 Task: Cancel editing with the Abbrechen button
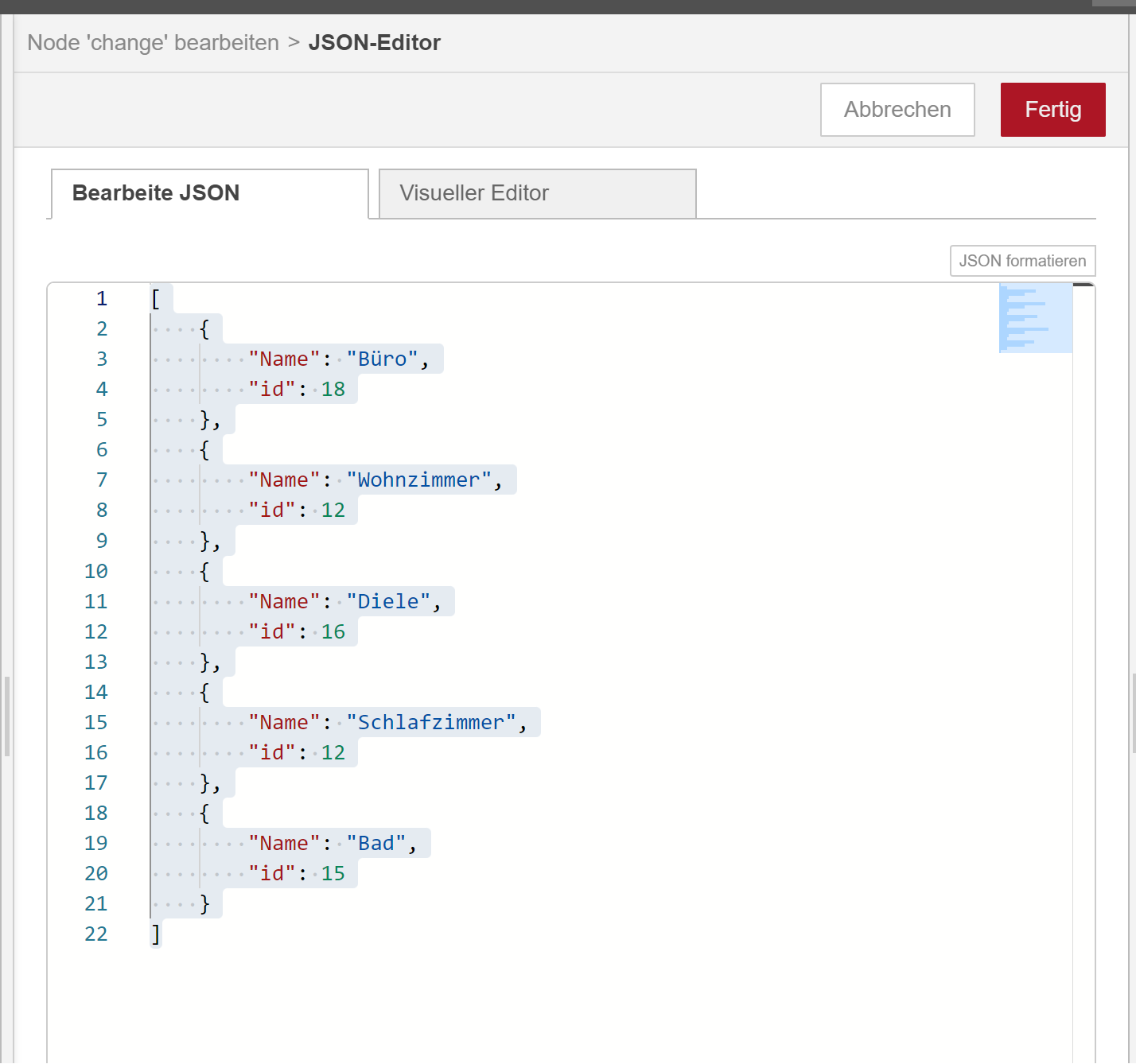pos(897,110)
